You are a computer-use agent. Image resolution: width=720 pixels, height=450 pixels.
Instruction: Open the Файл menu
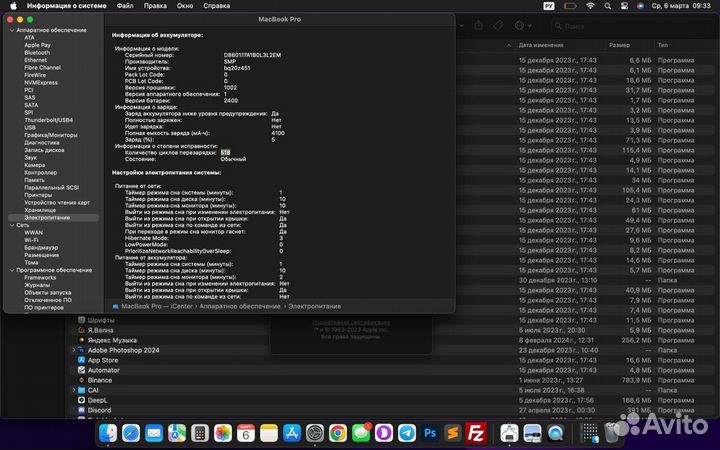click(x=125, y=6)
